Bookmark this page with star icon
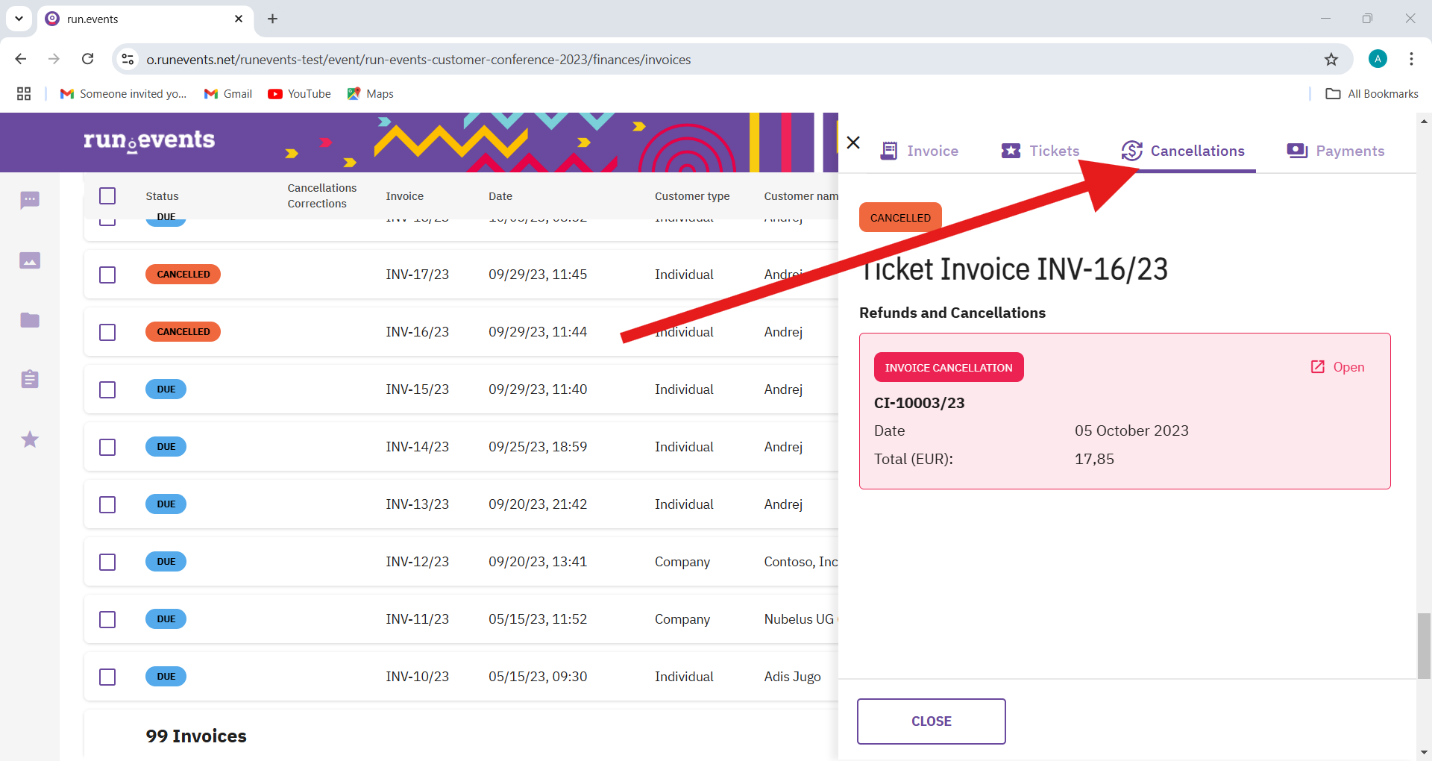This screenshot has width=1432, height=761. [1331, 59]
